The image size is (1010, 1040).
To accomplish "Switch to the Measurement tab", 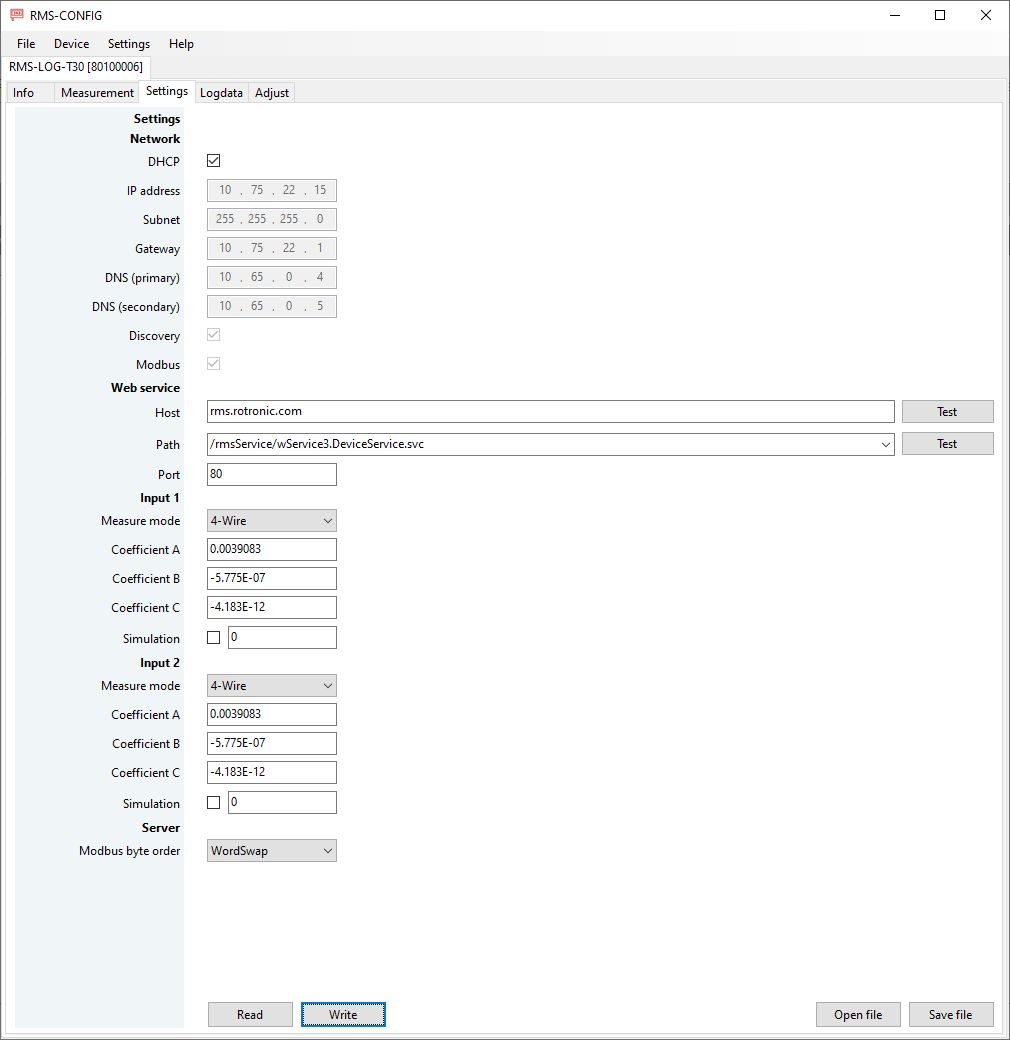I will tap(97, 93).
